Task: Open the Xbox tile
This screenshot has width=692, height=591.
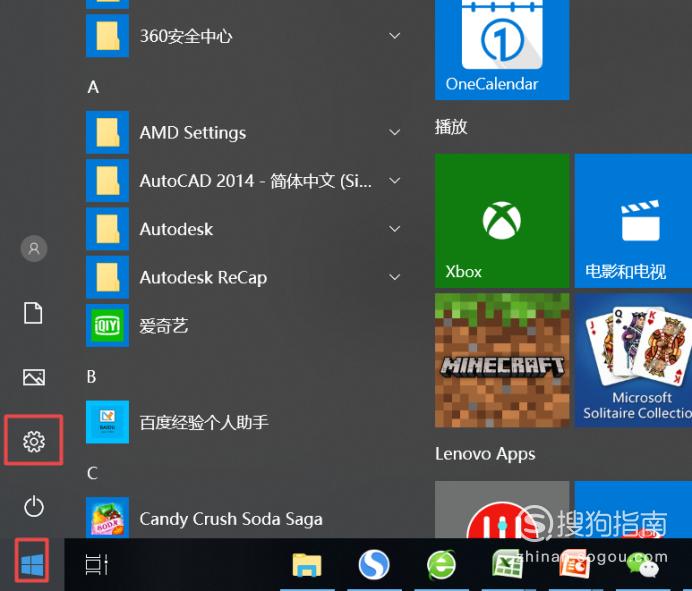Action: click(502, 221)
